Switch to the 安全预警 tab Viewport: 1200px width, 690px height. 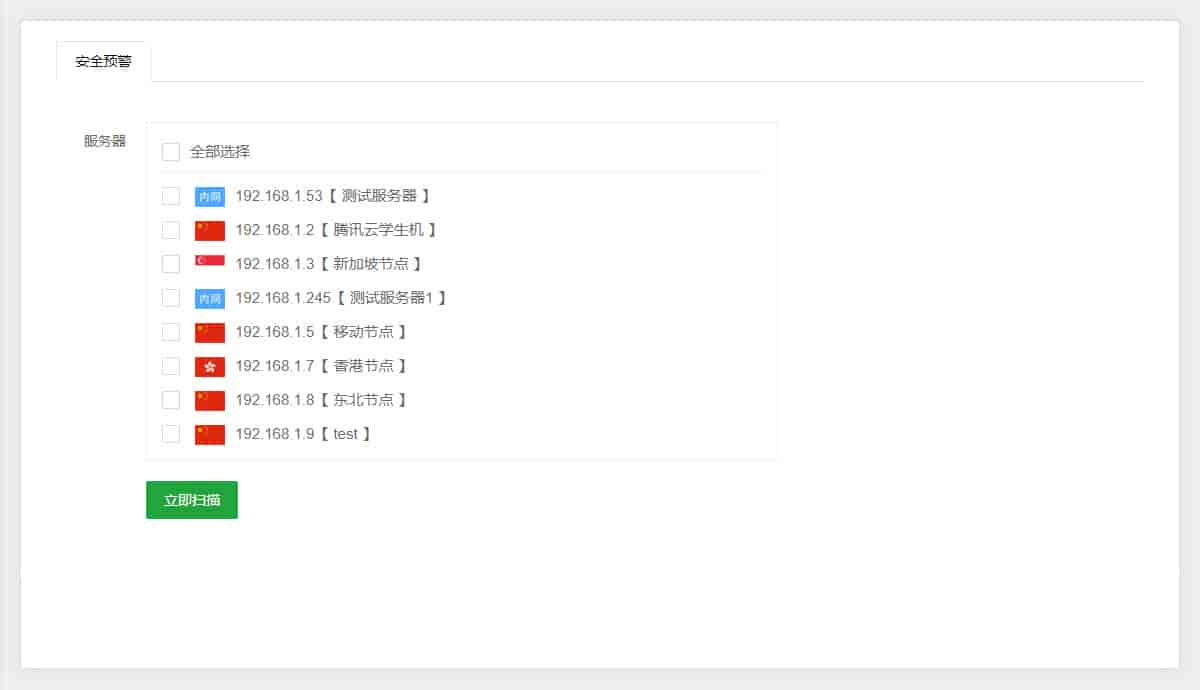coord(103,62)
